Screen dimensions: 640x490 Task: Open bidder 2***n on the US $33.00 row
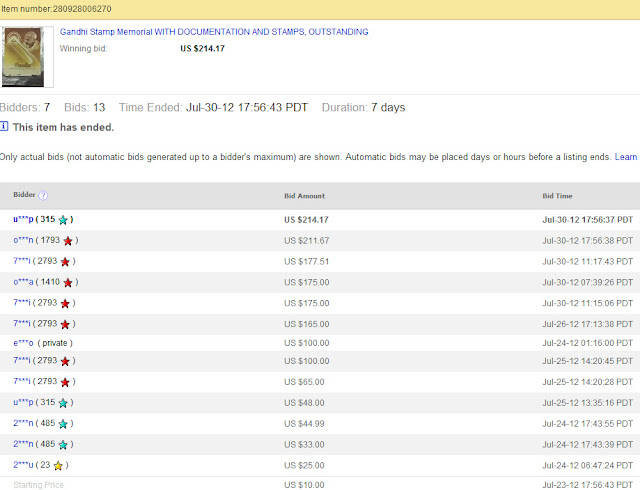(23, 444)
